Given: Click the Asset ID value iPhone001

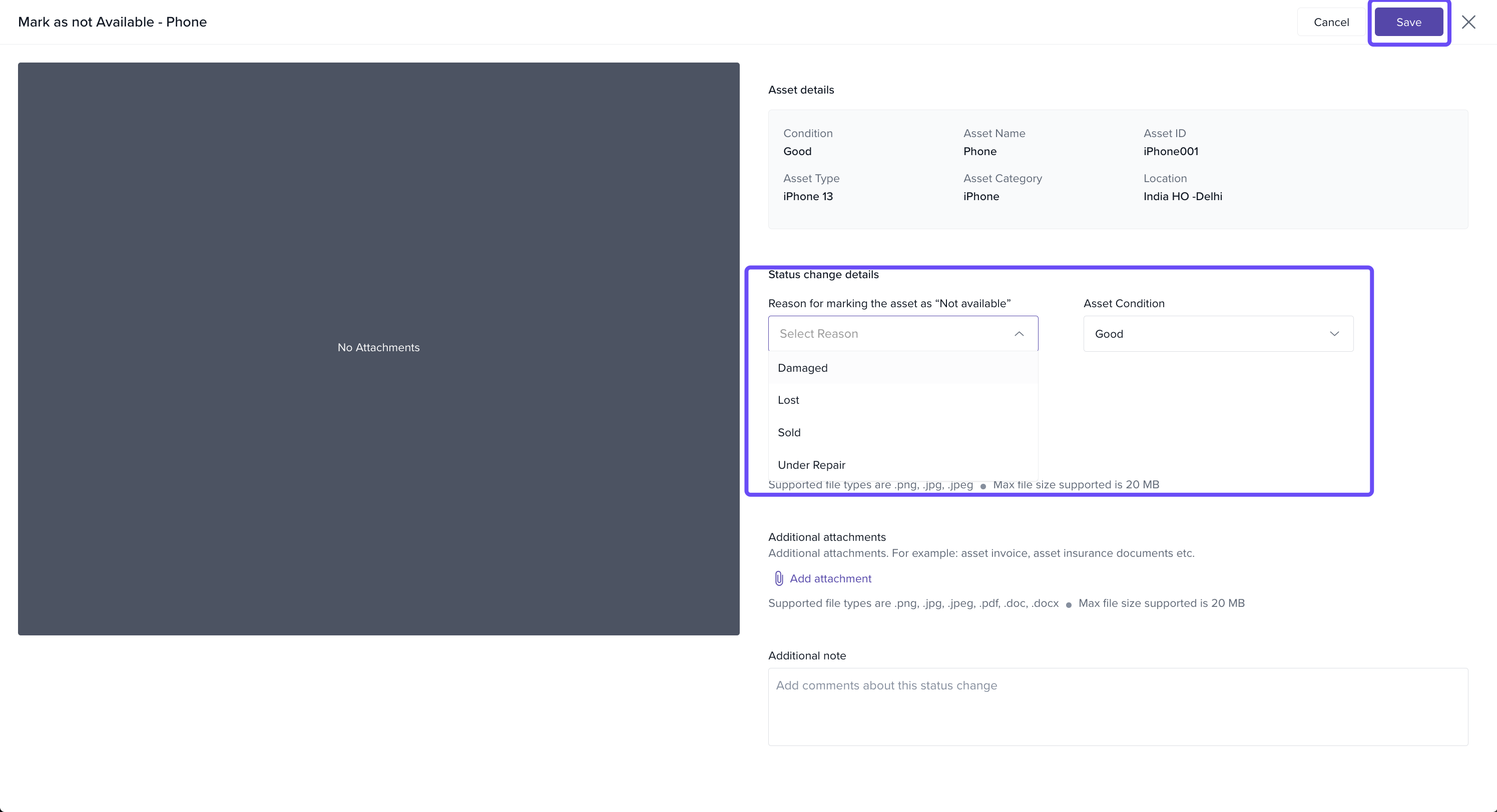Looking at the screenshot, I should pyautogui.click(x=1170, y=152).
